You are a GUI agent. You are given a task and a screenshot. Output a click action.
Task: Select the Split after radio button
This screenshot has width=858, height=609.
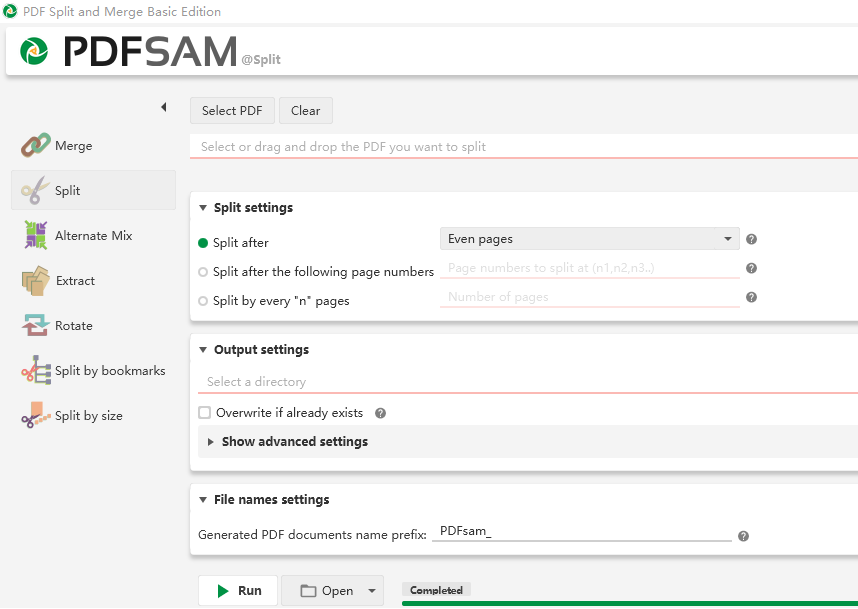(x=203, y=243)
